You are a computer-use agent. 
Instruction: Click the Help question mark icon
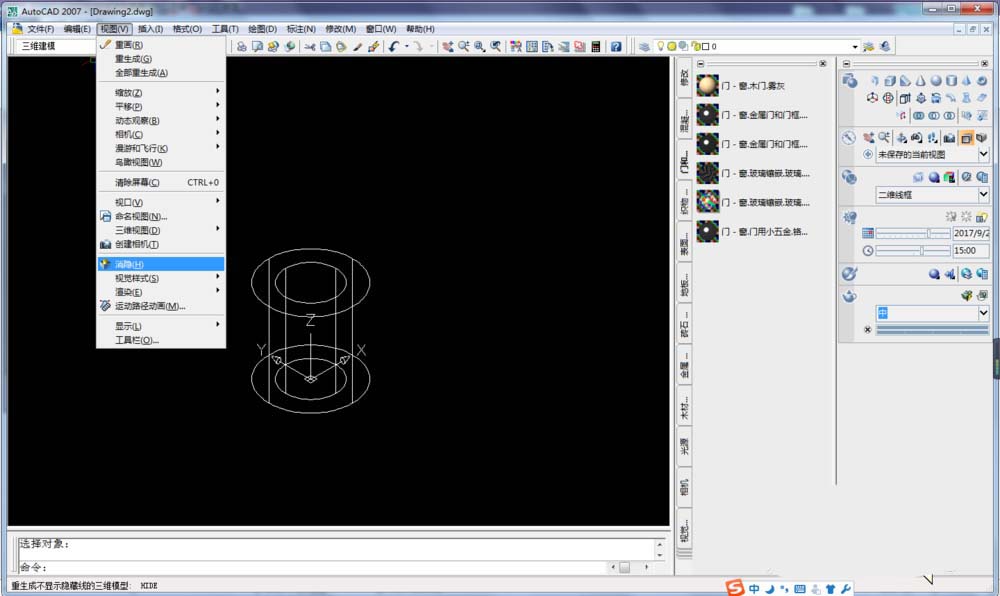[615, 47]
